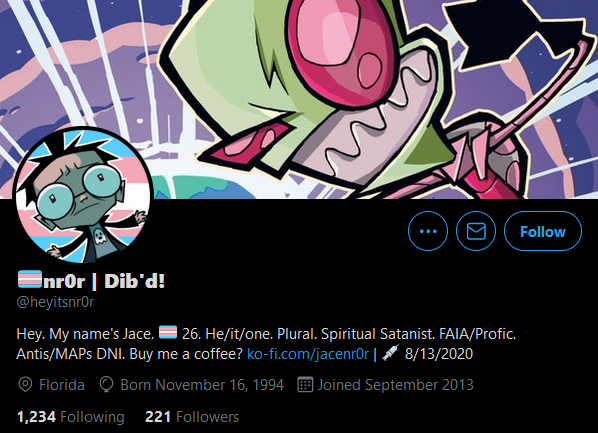Click the trans flag emoji in bio

pyautogui.click(x=168, y=332)
